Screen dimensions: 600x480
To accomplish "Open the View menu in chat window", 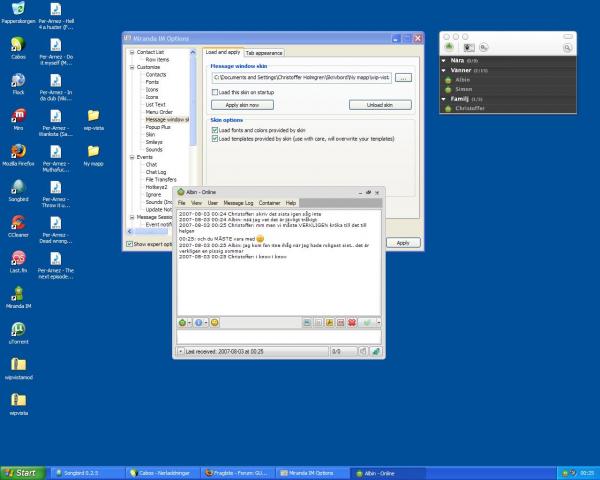I will click(x=196, y=203).
